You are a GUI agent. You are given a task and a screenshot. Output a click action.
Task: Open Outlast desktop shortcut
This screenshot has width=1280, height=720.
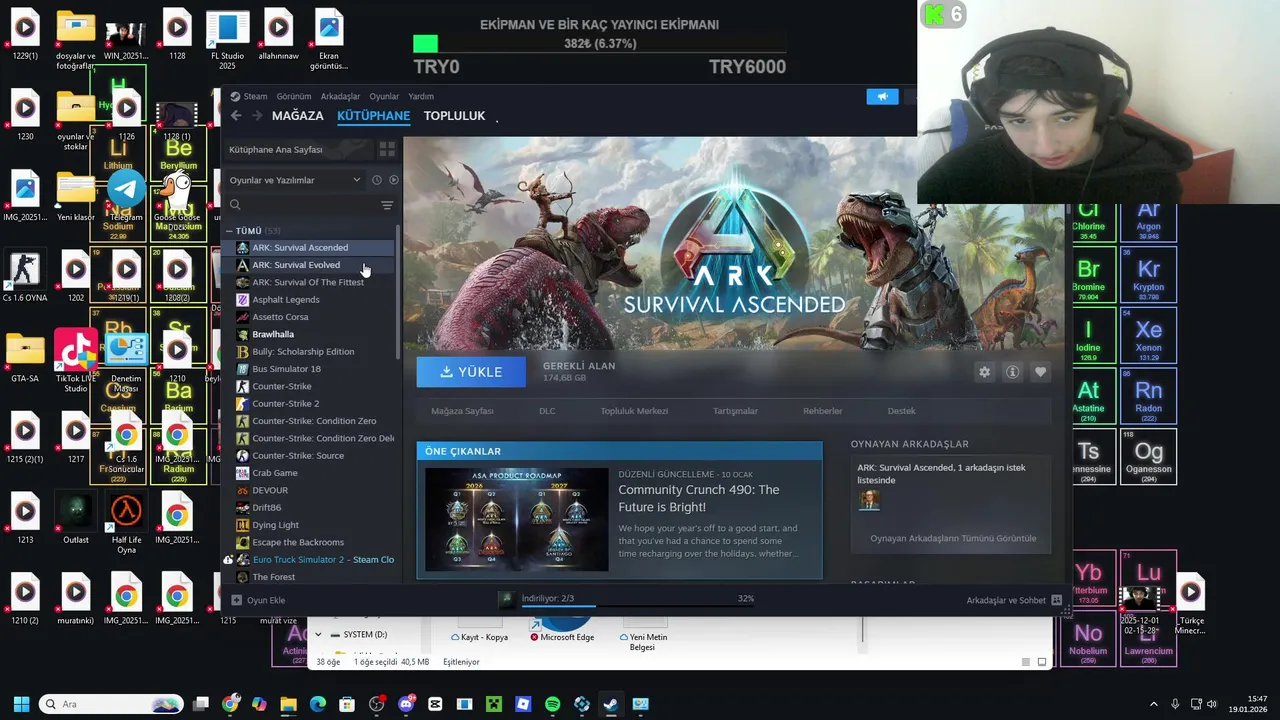(76, 519)
